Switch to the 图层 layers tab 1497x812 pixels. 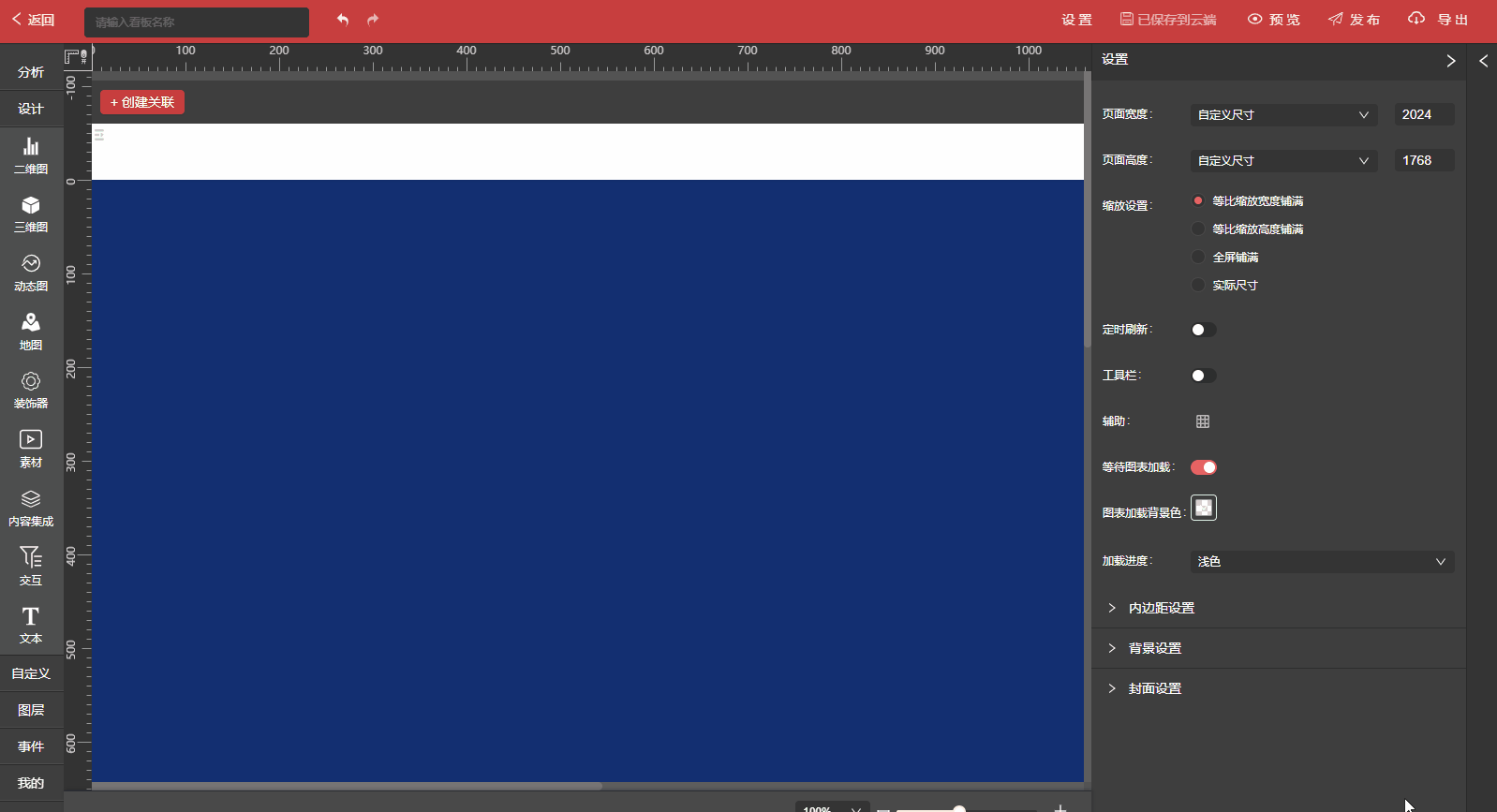(31, 710)
